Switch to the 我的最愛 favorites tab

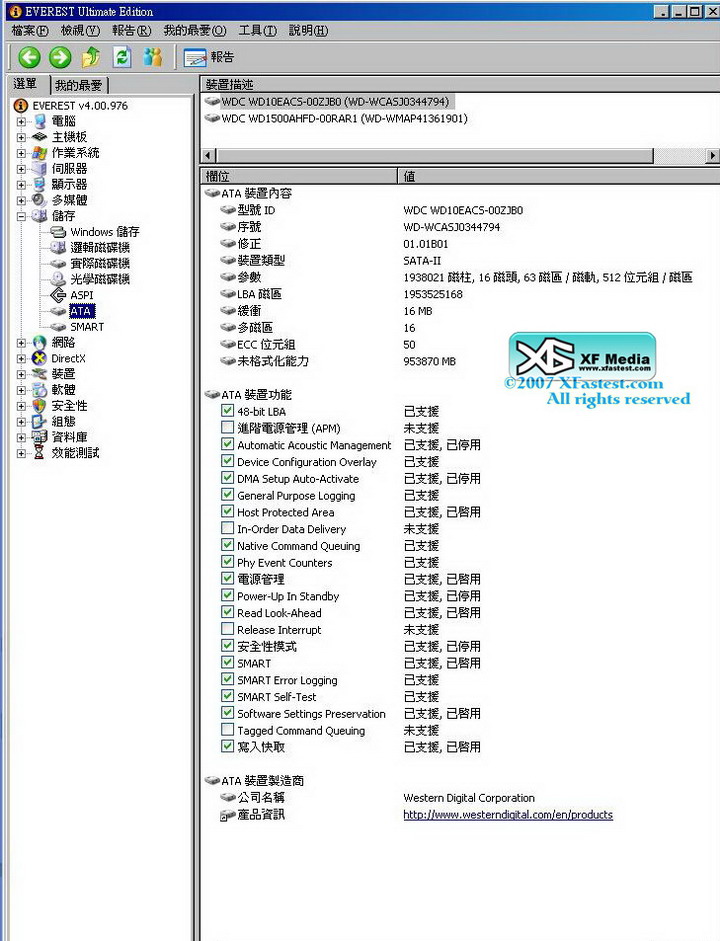click(x=79, y=86)
